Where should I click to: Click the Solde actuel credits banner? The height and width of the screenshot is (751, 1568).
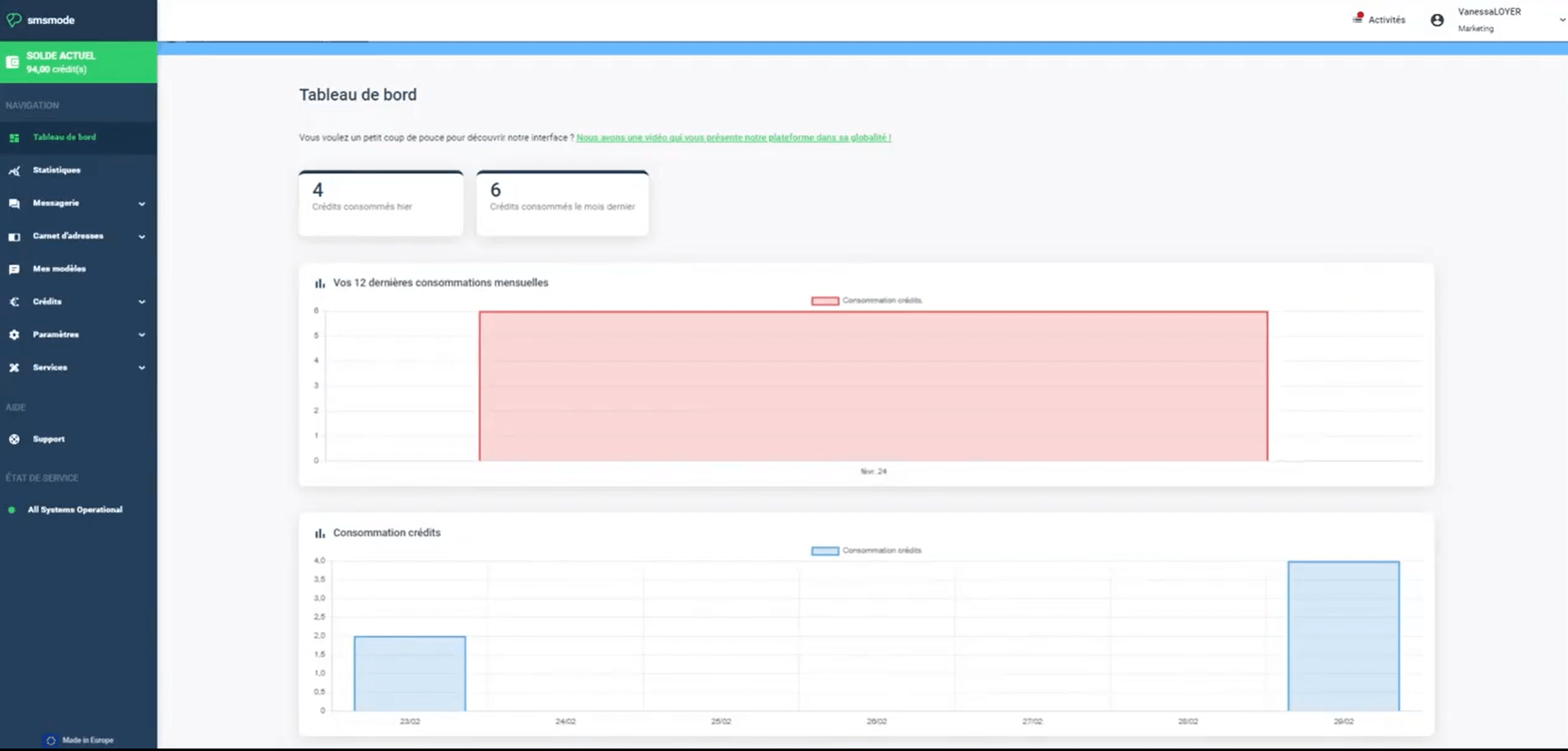tap(78, 63)
